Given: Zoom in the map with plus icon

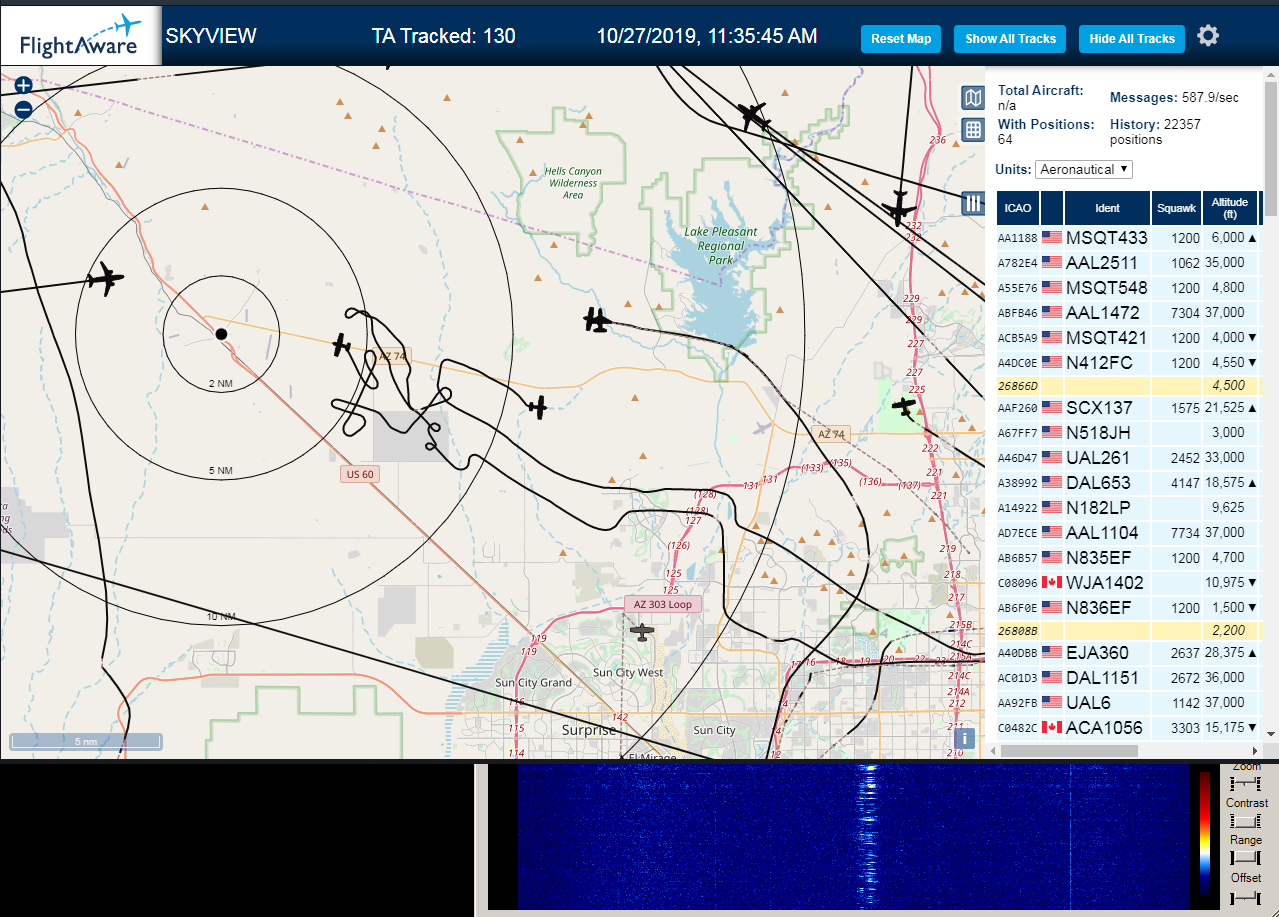Looking at the screenshot, I should coord(23,86).
